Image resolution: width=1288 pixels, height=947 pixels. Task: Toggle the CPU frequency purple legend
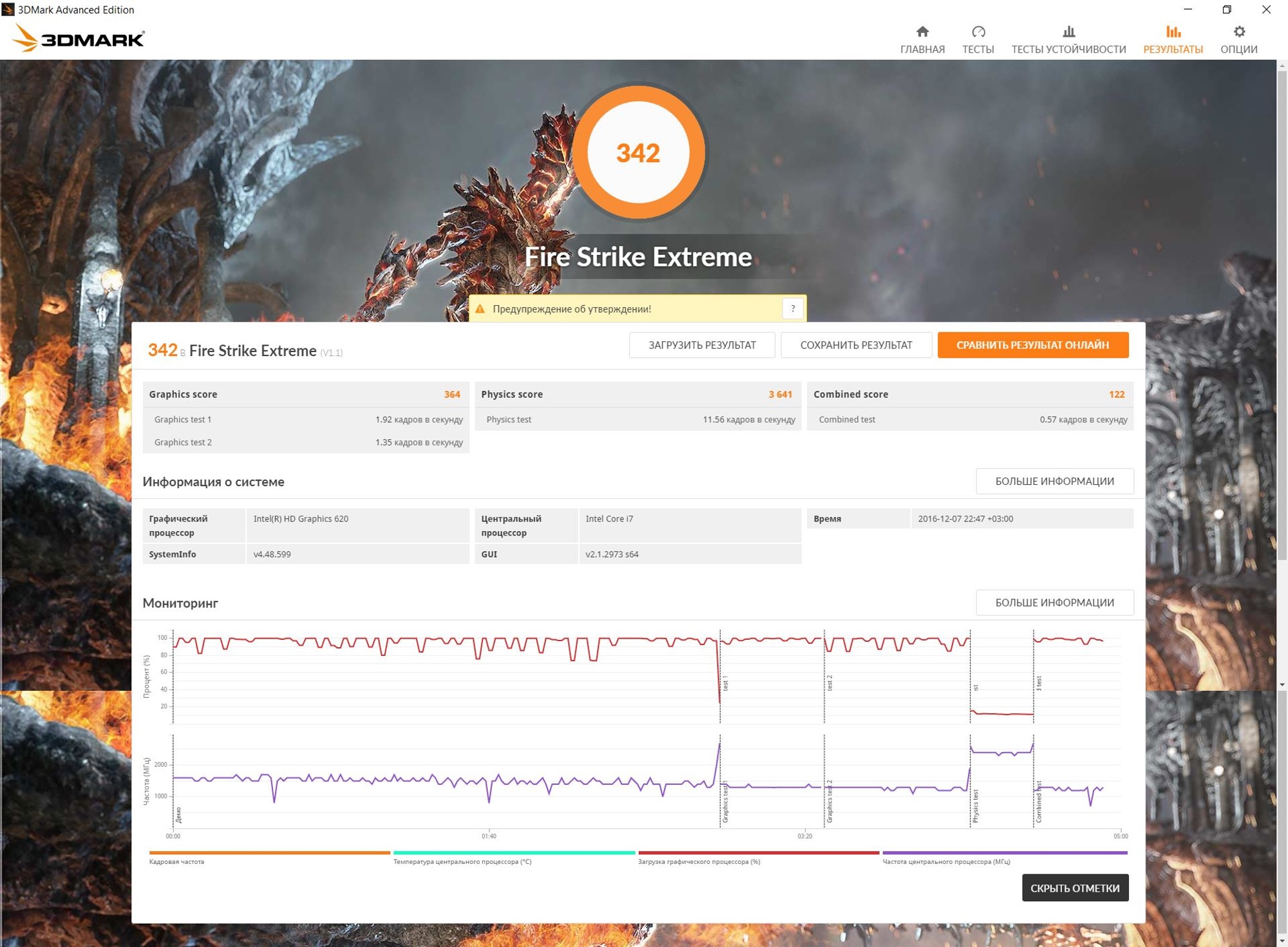tap(1005, 857)
